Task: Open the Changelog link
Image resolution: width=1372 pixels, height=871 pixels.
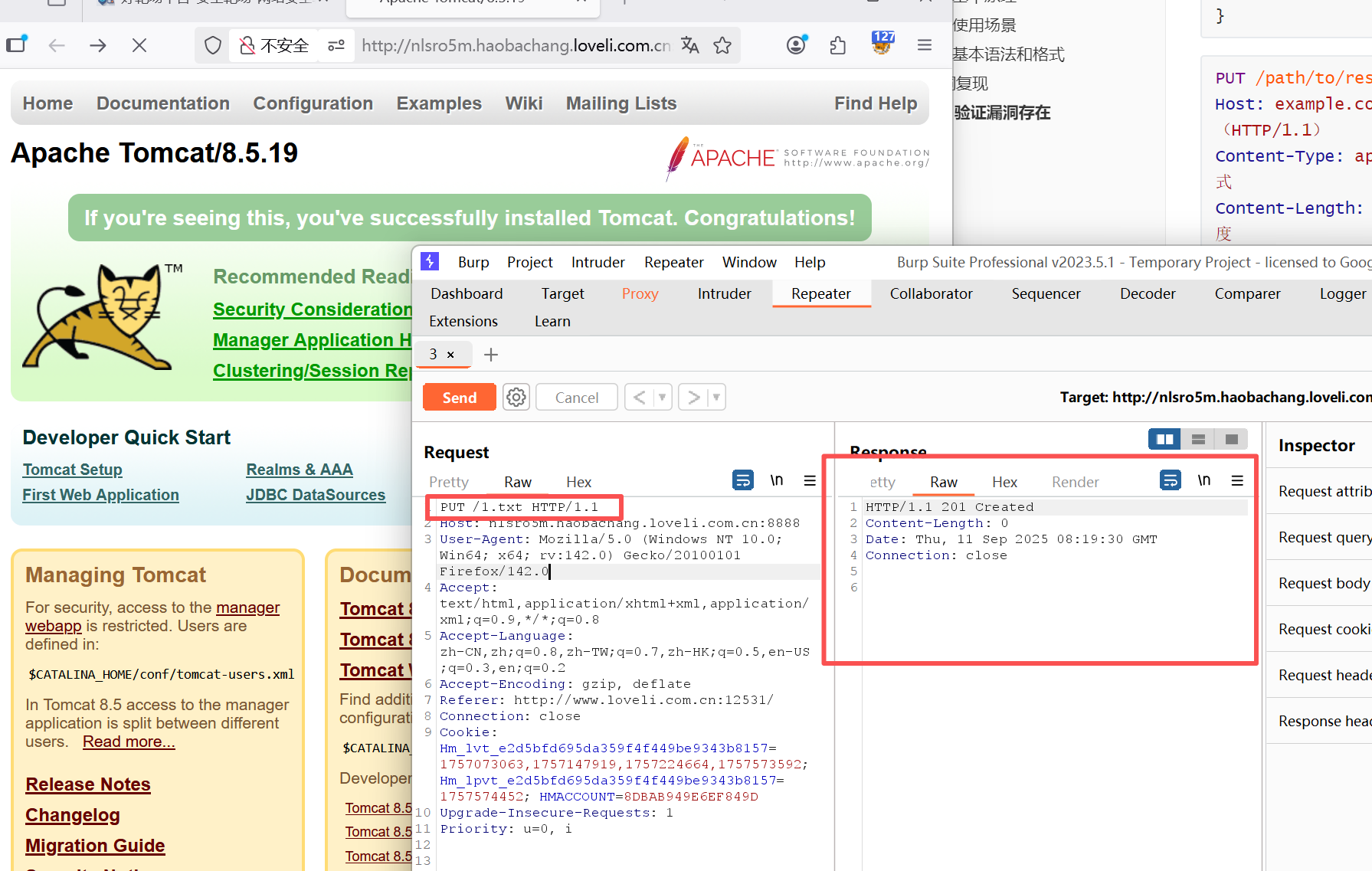Action: [73, 815]
